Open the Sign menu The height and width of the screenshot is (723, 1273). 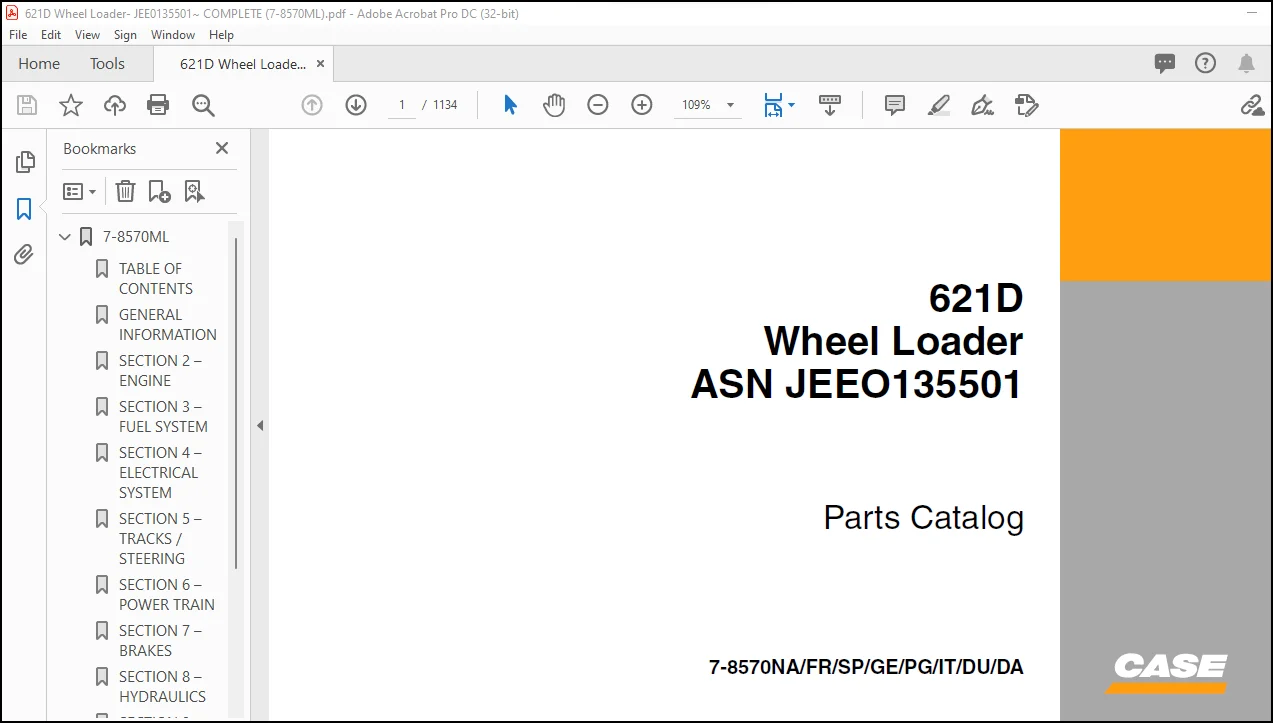(125, 34)
